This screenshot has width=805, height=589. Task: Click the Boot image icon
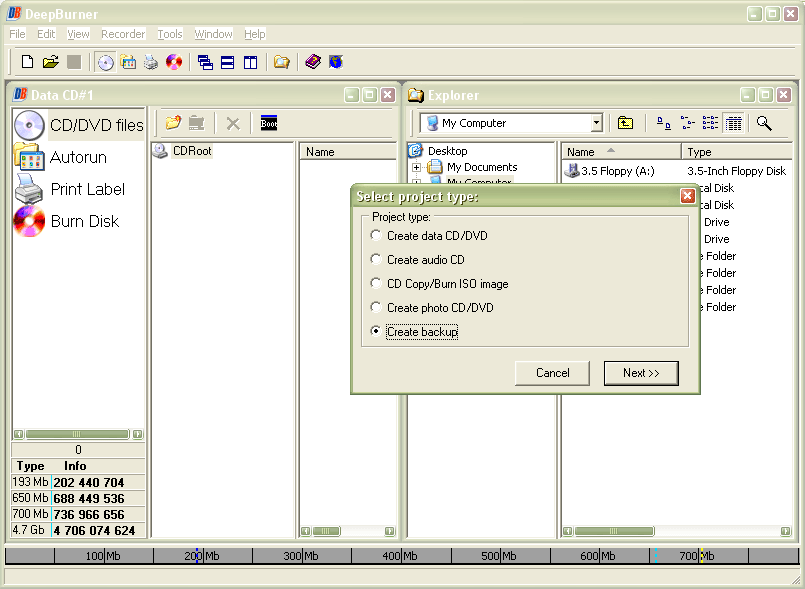pyautogui.click(x=269, y=123)
